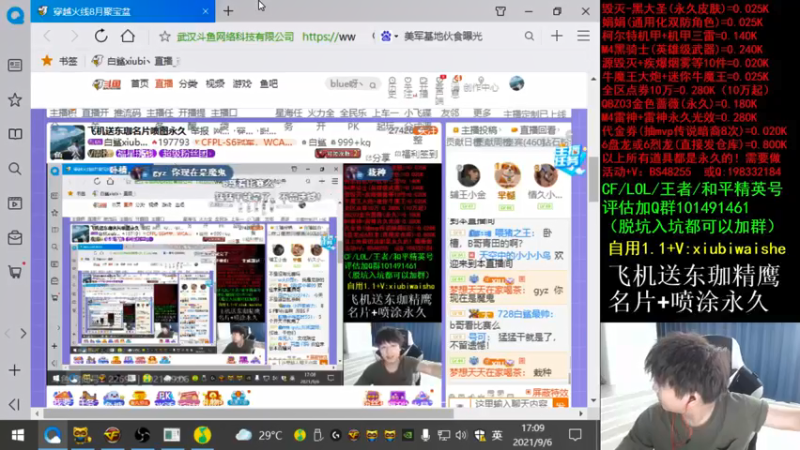
Task: Go to Douyu 首页 nav item
Action: pos(139,84)
